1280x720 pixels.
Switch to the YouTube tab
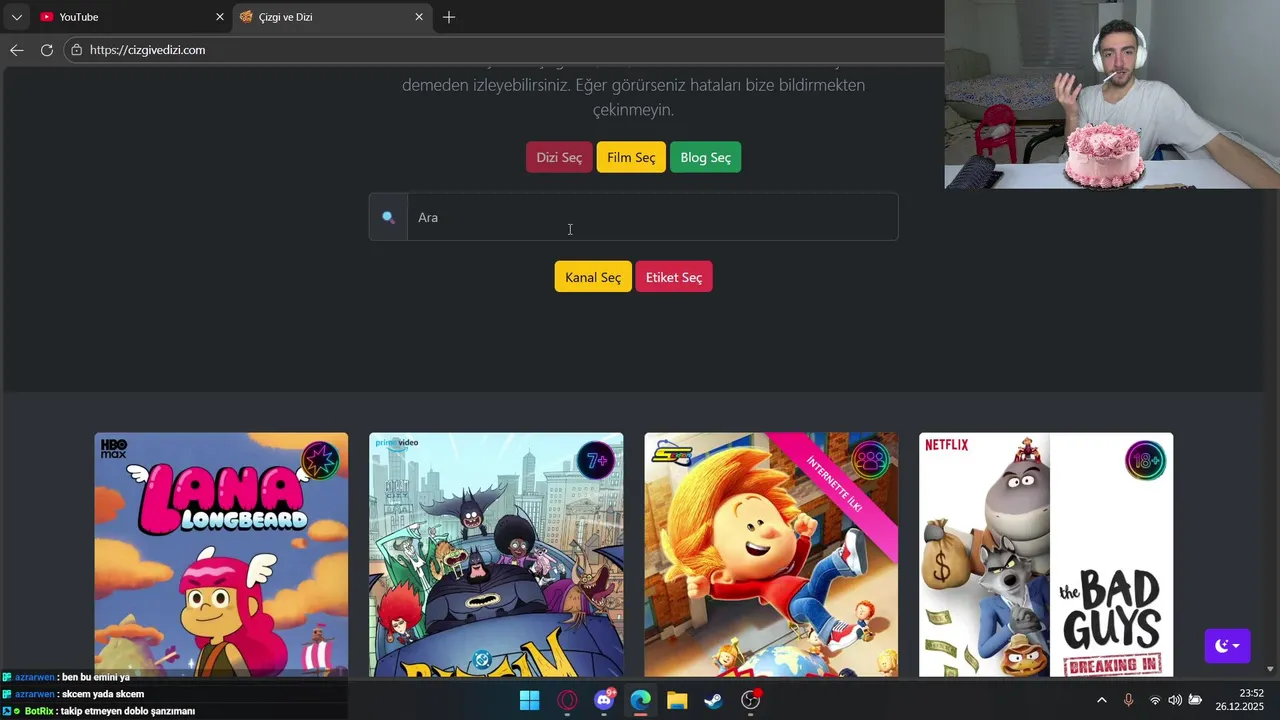click(130, 17)
